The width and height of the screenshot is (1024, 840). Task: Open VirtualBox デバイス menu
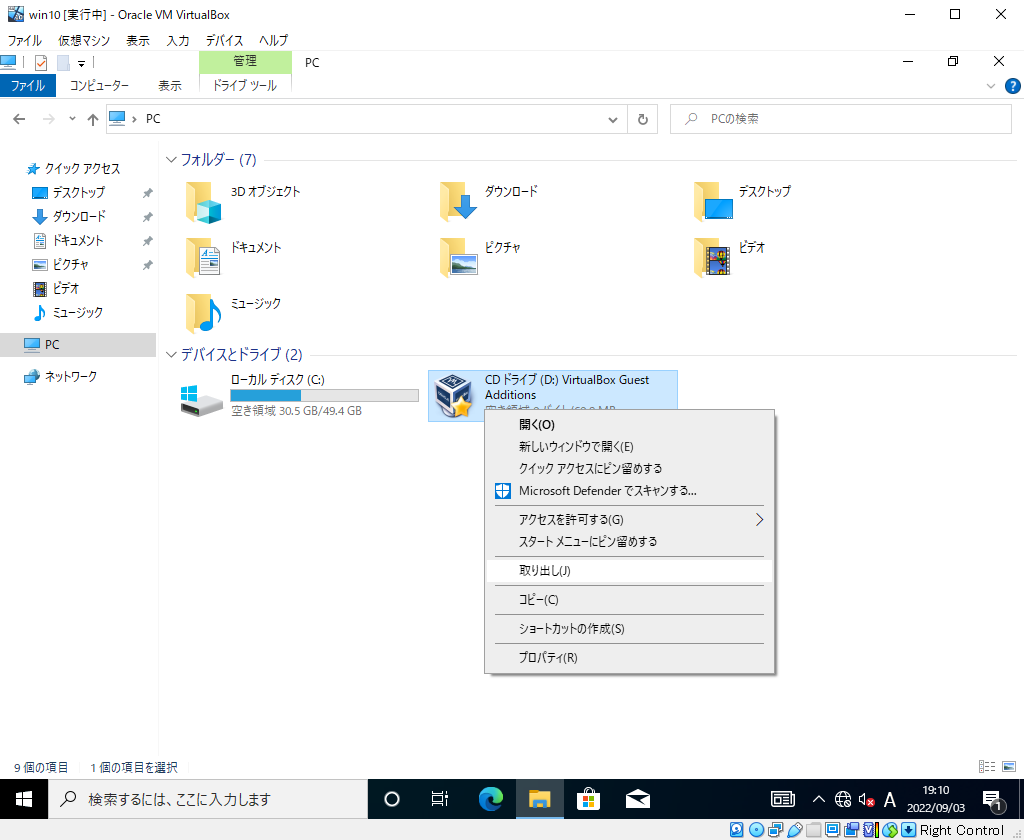pyautogui.click(x=224, y=40)
